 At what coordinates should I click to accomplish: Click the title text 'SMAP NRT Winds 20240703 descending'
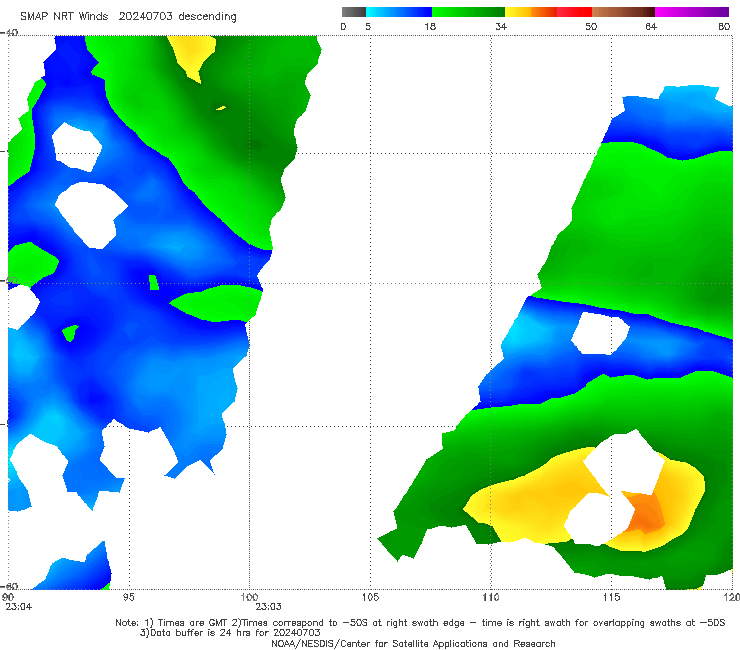click(x=128, y=17)
